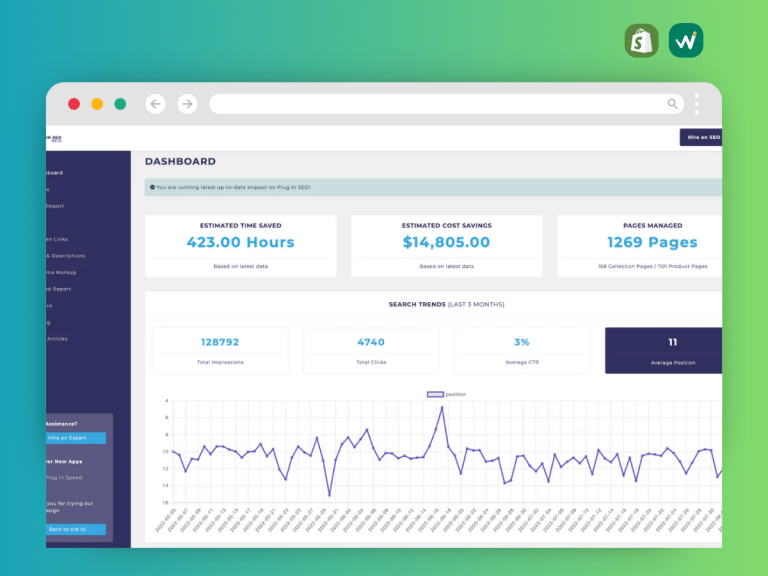The image size is (768, 576).
Task: Click the browser forward arrow button
Action: click(187, 104)
